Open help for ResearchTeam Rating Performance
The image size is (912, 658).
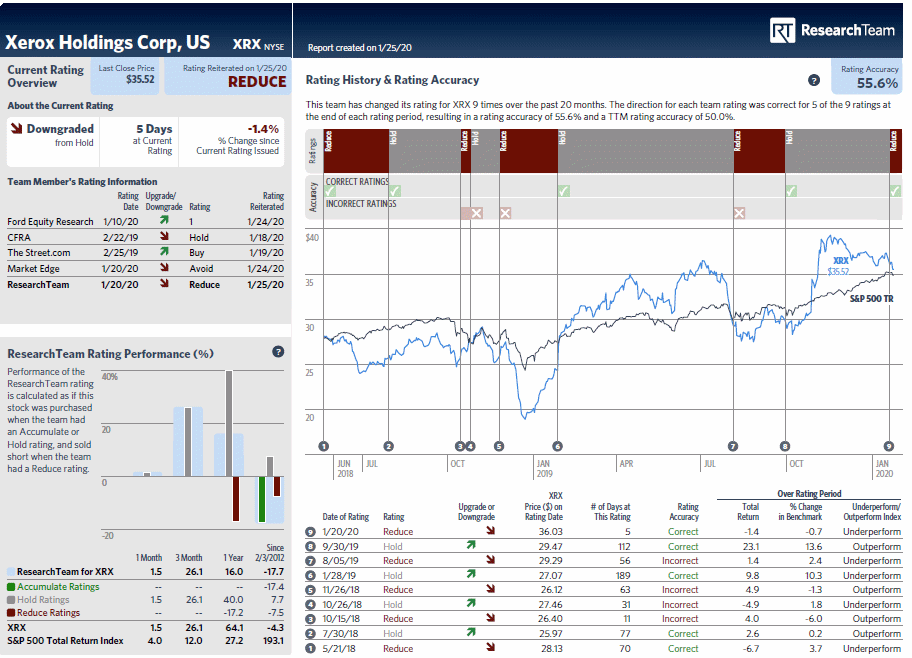pos(278,351)
